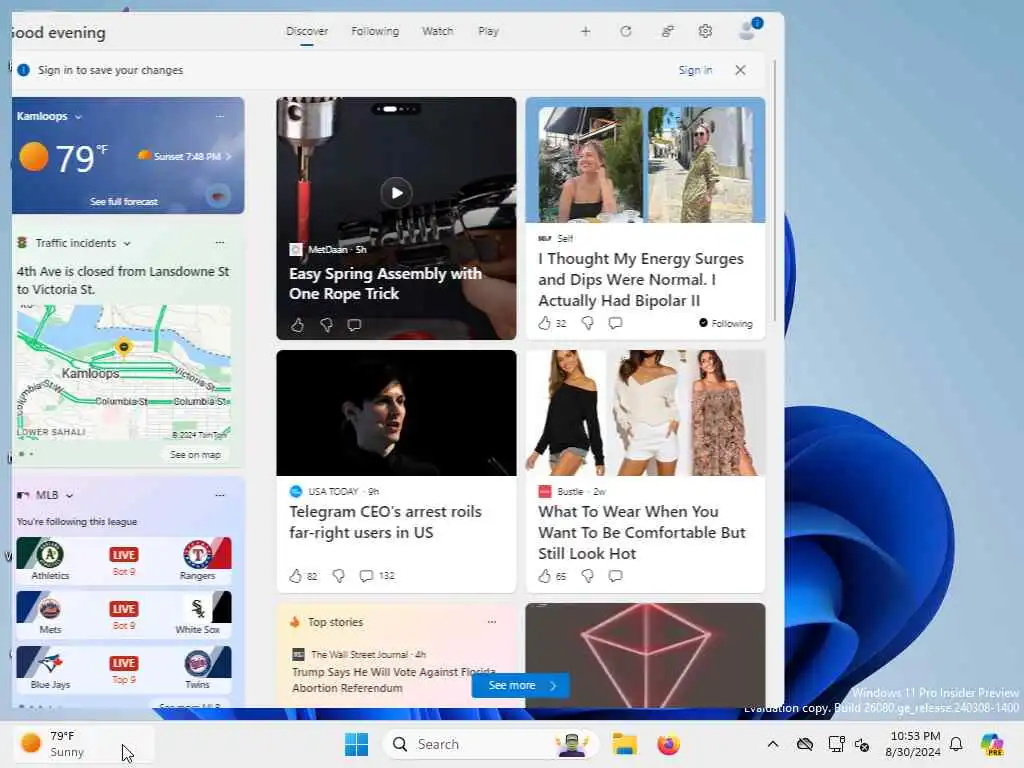Launch Firefox from taskbar
Viewport: 1024px width, 768px height.
click(x=668, y=744)
